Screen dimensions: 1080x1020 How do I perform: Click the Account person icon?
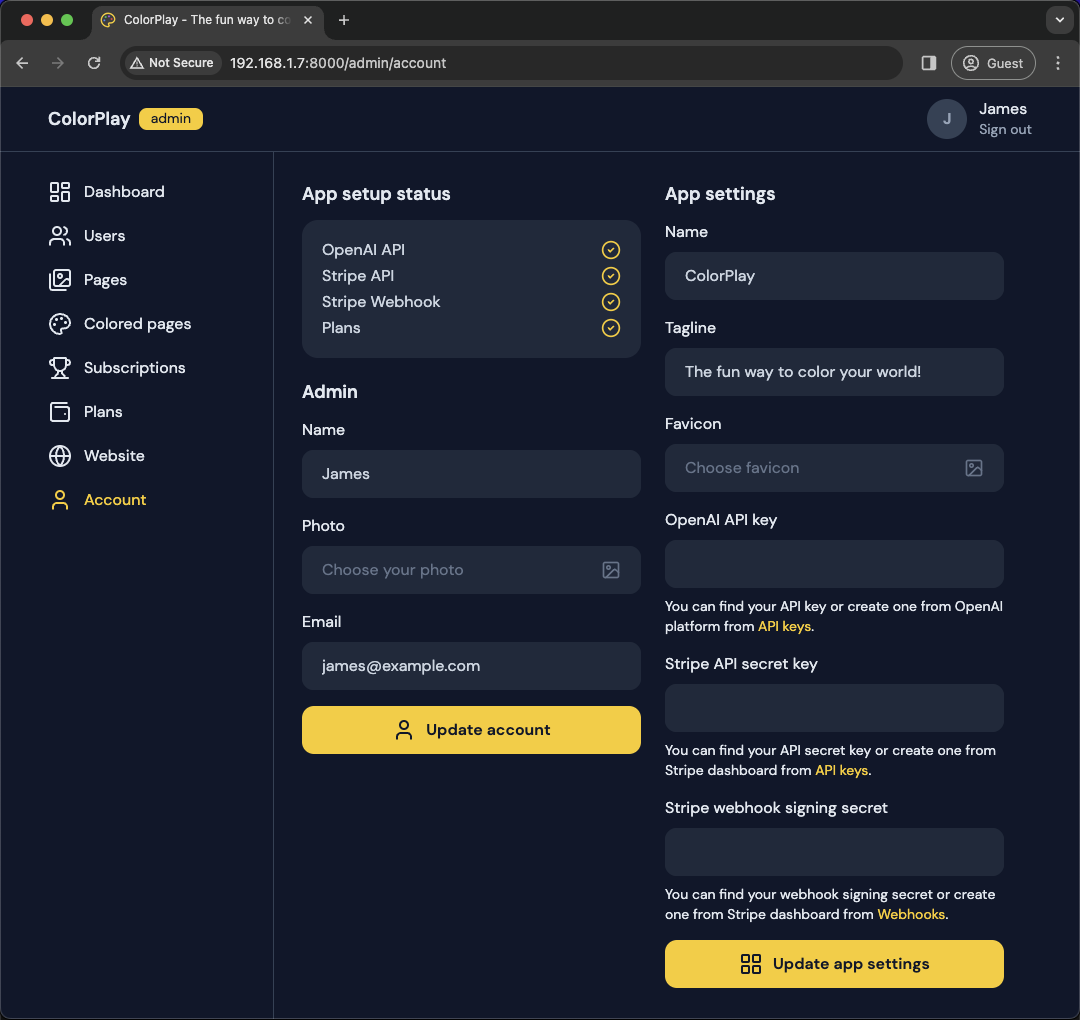pos(59,499)
